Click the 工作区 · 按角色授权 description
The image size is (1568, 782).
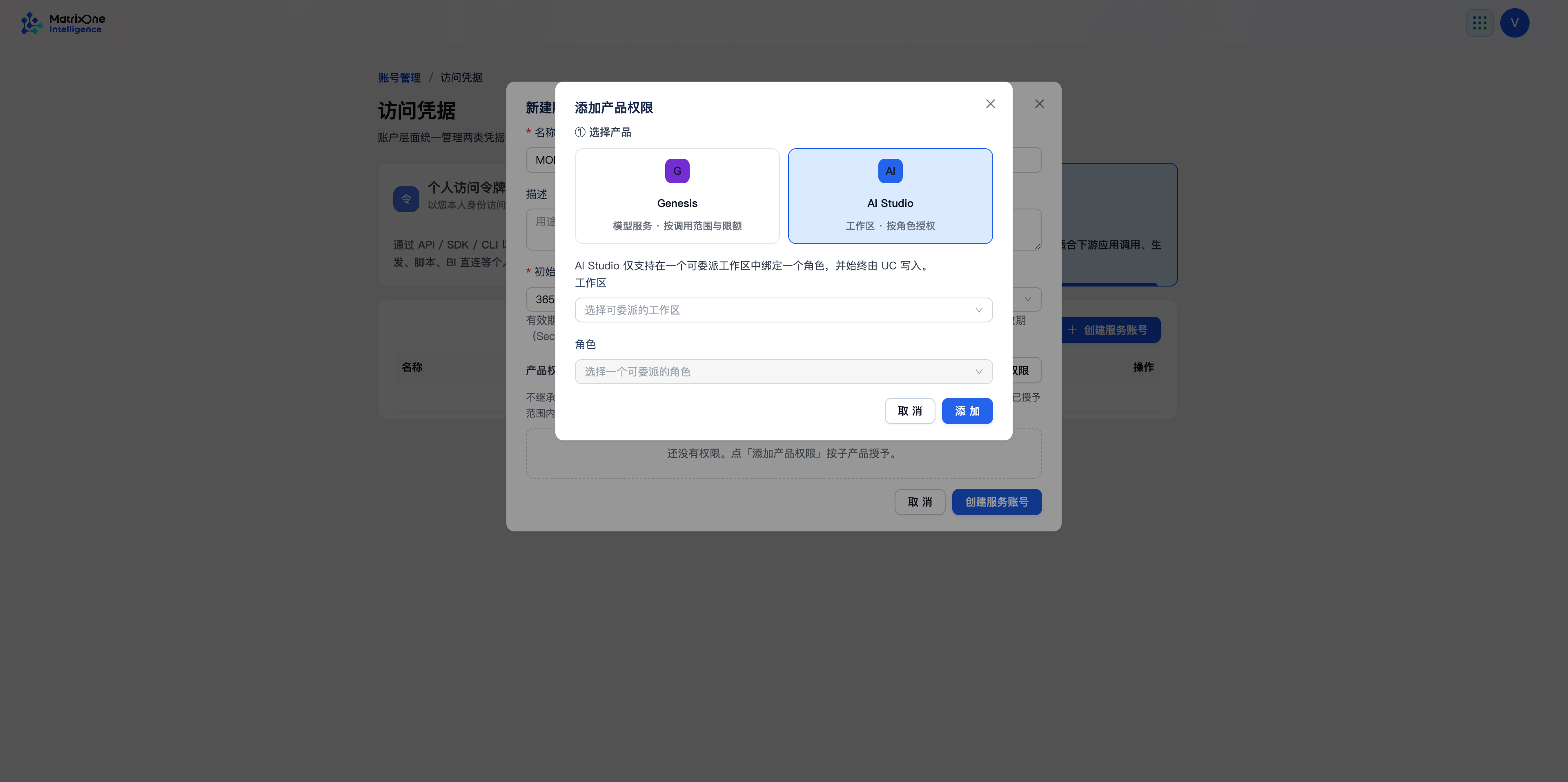pos(890,226)
